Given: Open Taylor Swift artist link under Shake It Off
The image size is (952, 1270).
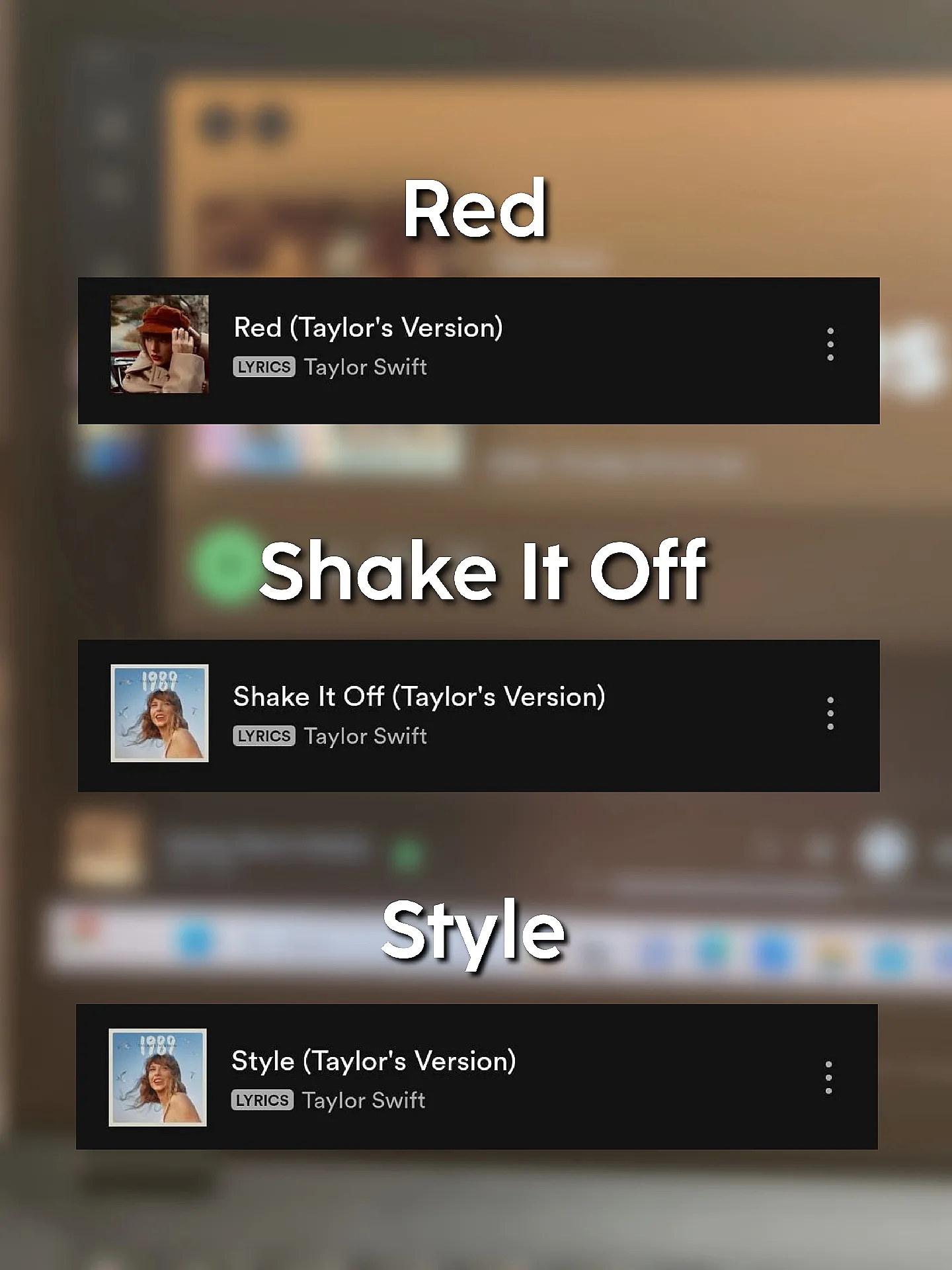Looking at the screenshot, I should [x=365, y=736].
